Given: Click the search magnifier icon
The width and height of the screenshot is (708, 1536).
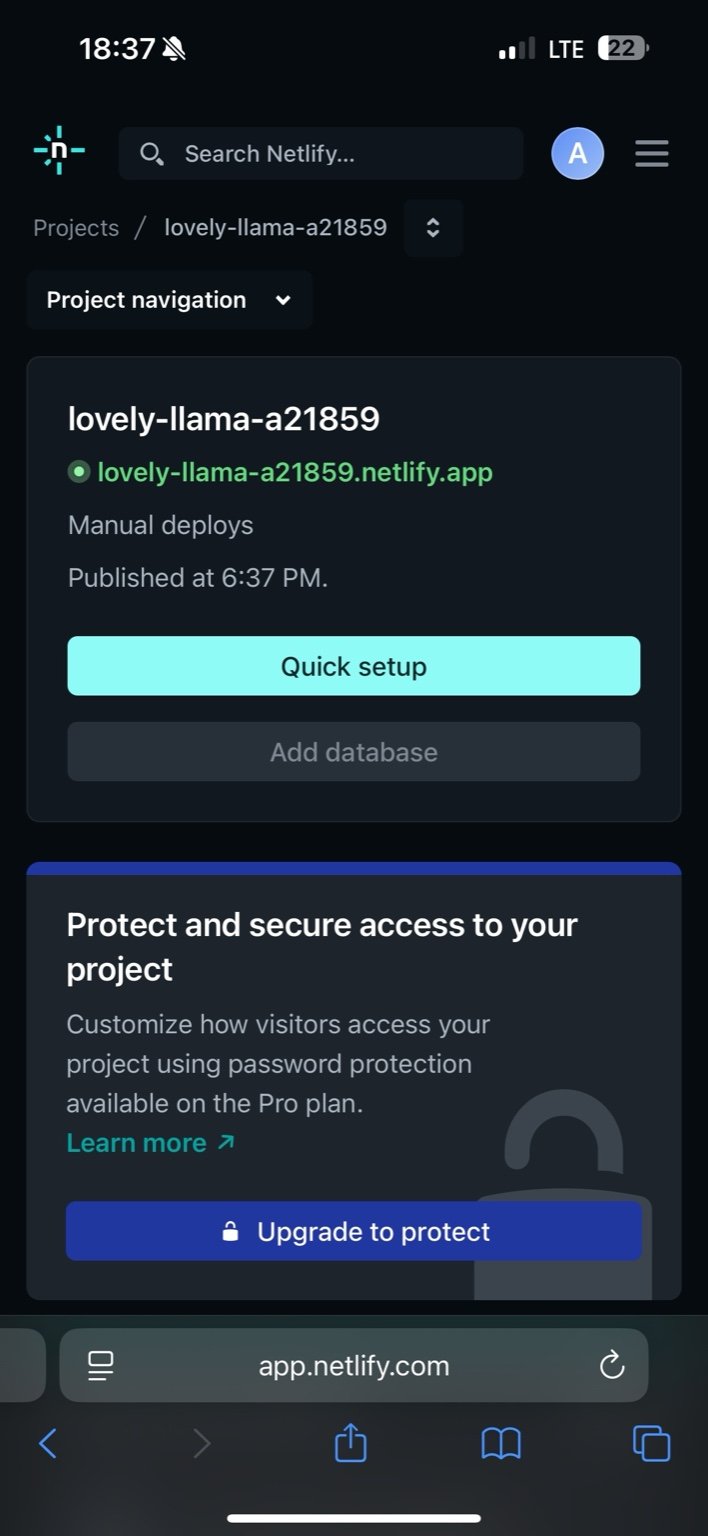Looking at the screenshot, I should point(151,154).
